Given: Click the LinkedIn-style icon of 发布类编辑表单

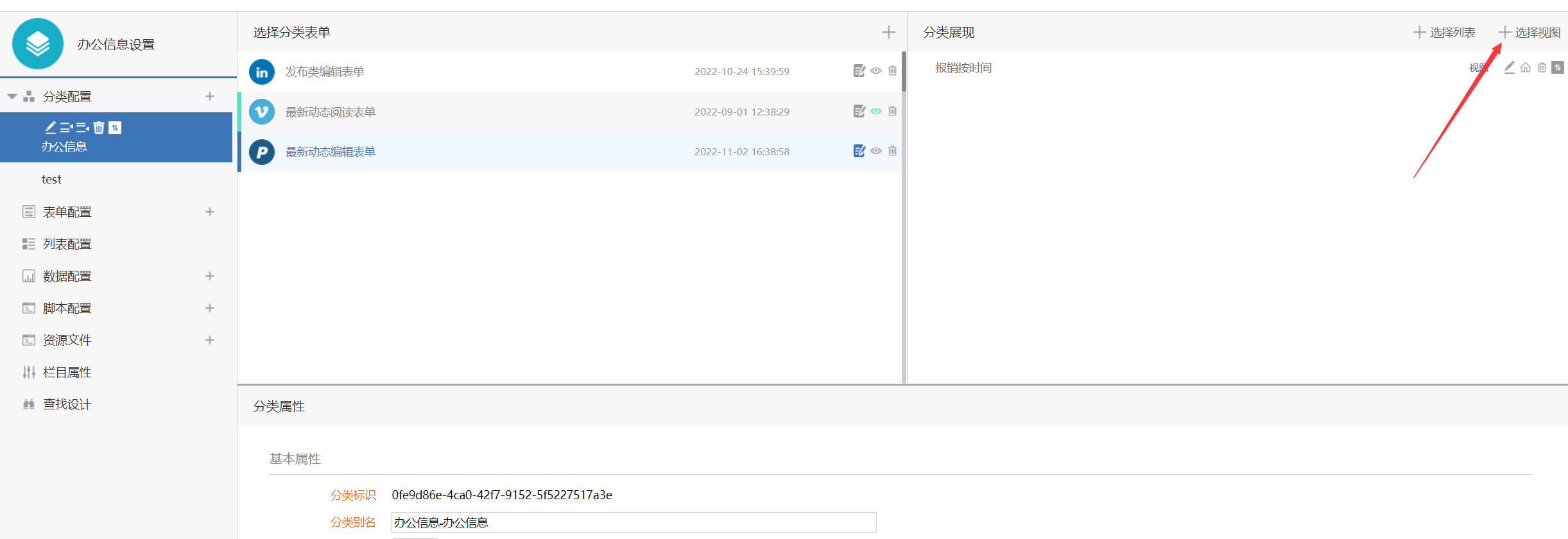Looking at the screenshot, I should click(x=262, y=72).
